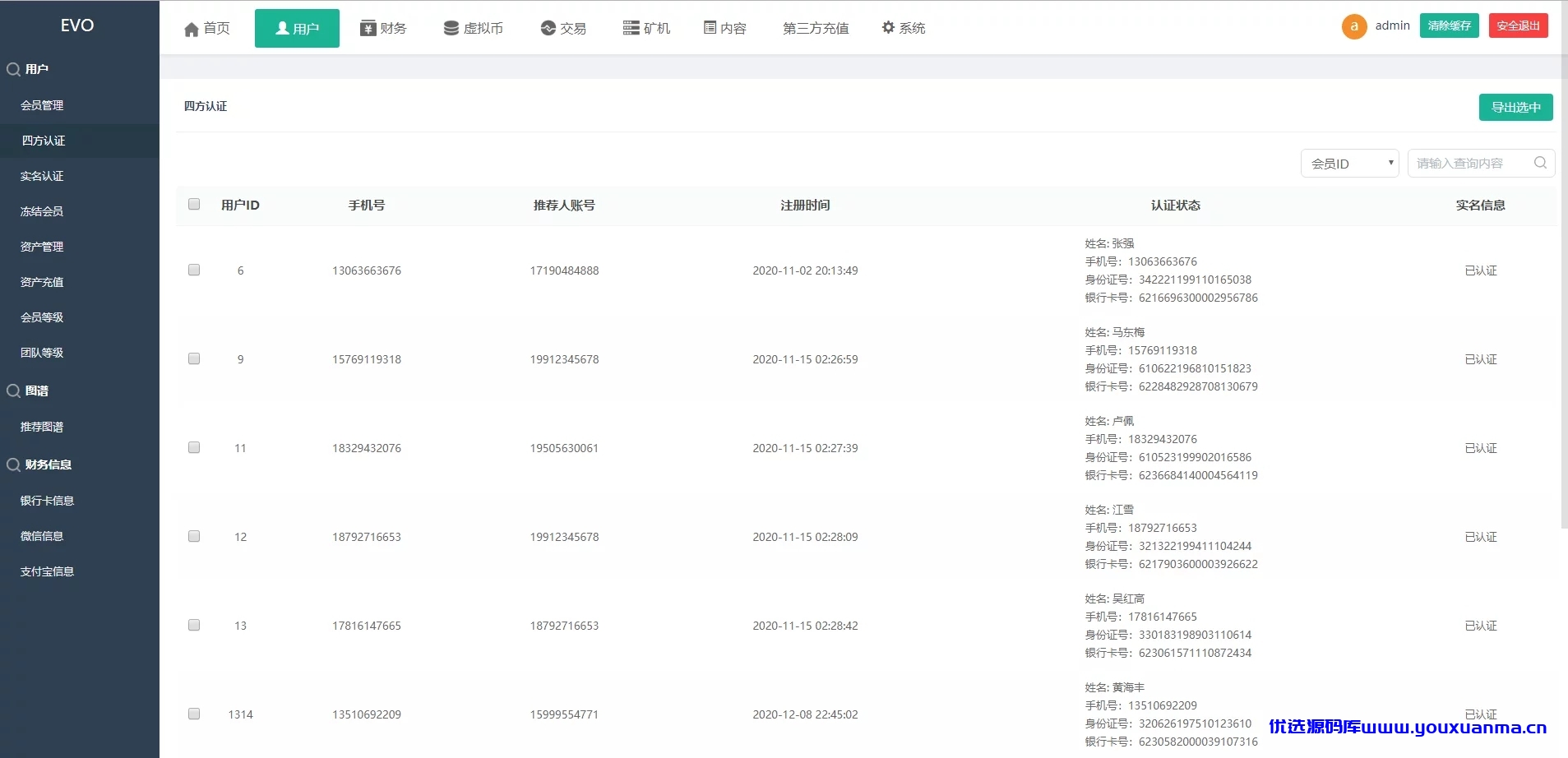Check the row for user ID 1314
The width and height of the screenshot is (1568, 758).
pos(194,714)
